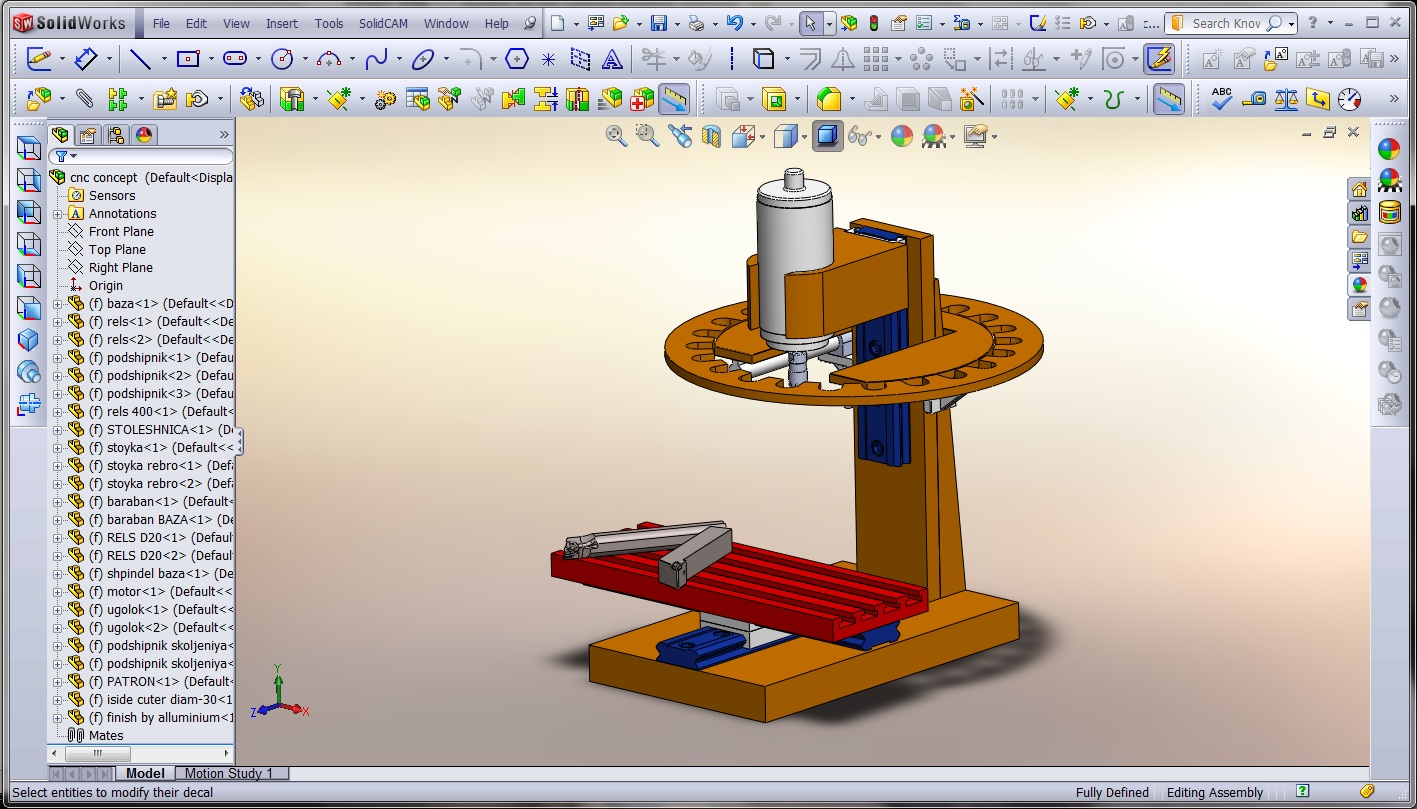Toggle RealView graphics rendering
This screenshot has width=1417, height=809.
[936, 136]
